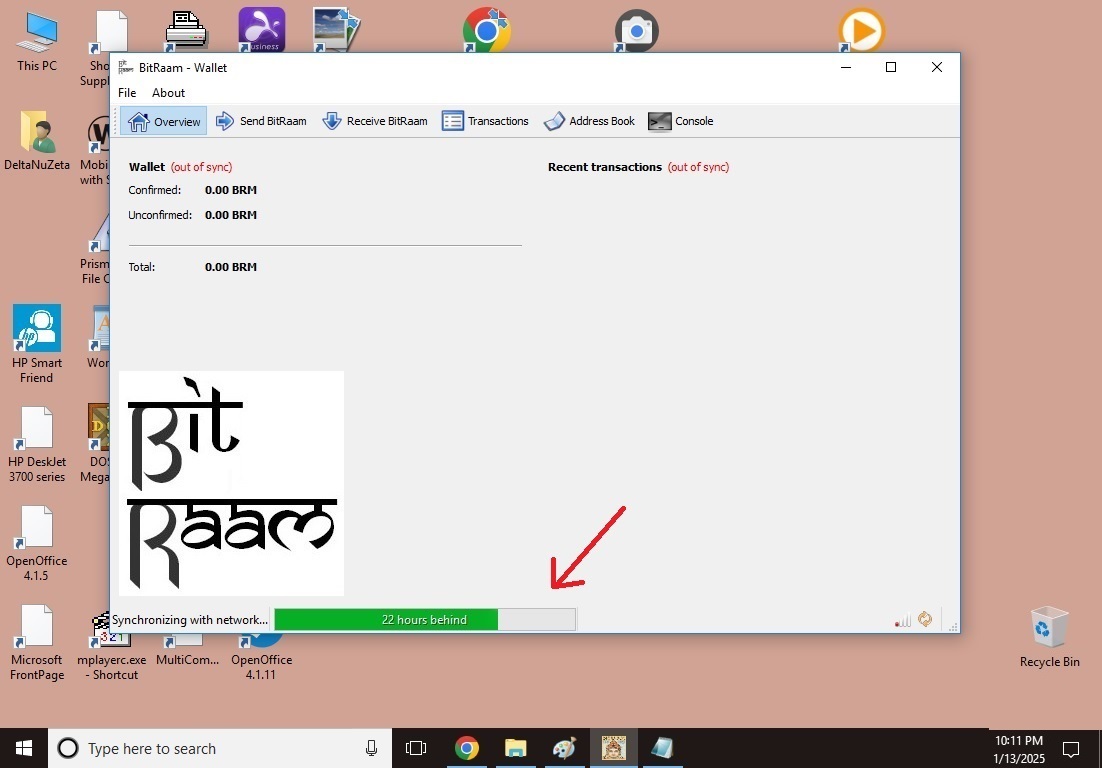Click the sync status spinner icon
This screenshot has height=768, width=1102.
[925, 619]
